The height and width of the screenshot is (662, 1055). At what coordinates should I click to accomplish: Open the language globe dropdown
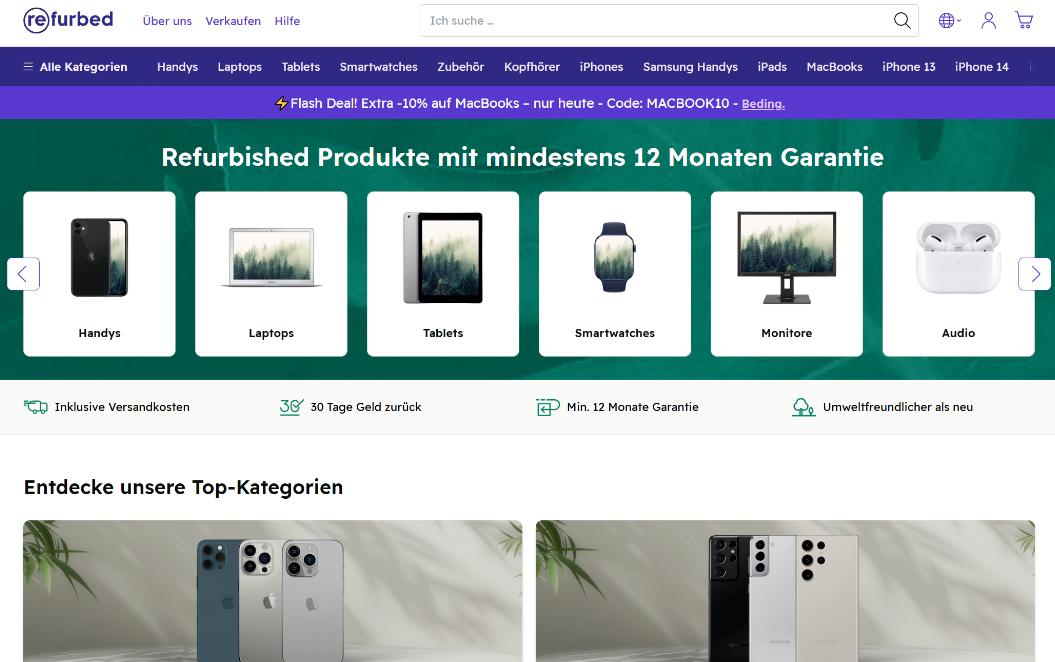[949, 21]
